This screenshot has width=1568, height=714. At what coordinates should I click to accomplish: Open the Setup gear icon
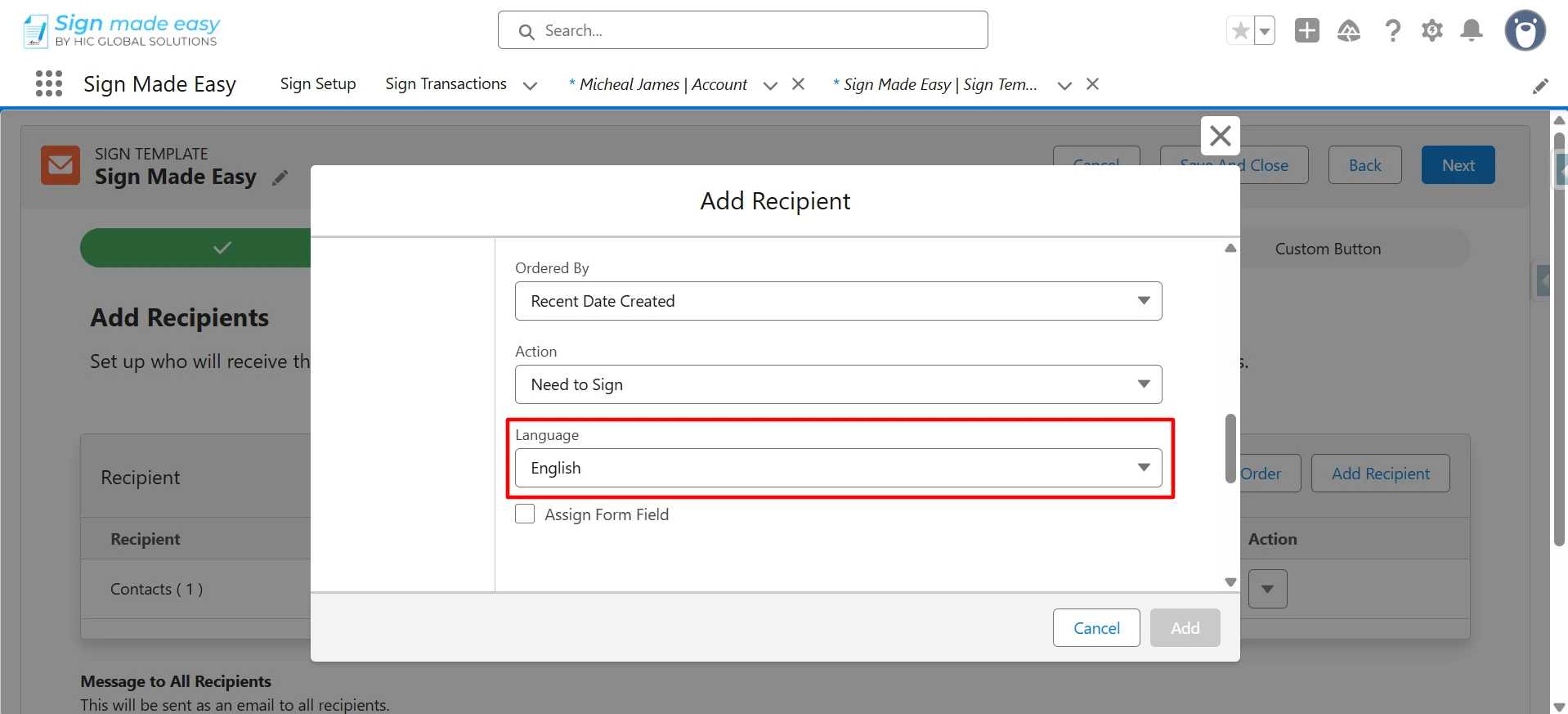click(1431, 30)
